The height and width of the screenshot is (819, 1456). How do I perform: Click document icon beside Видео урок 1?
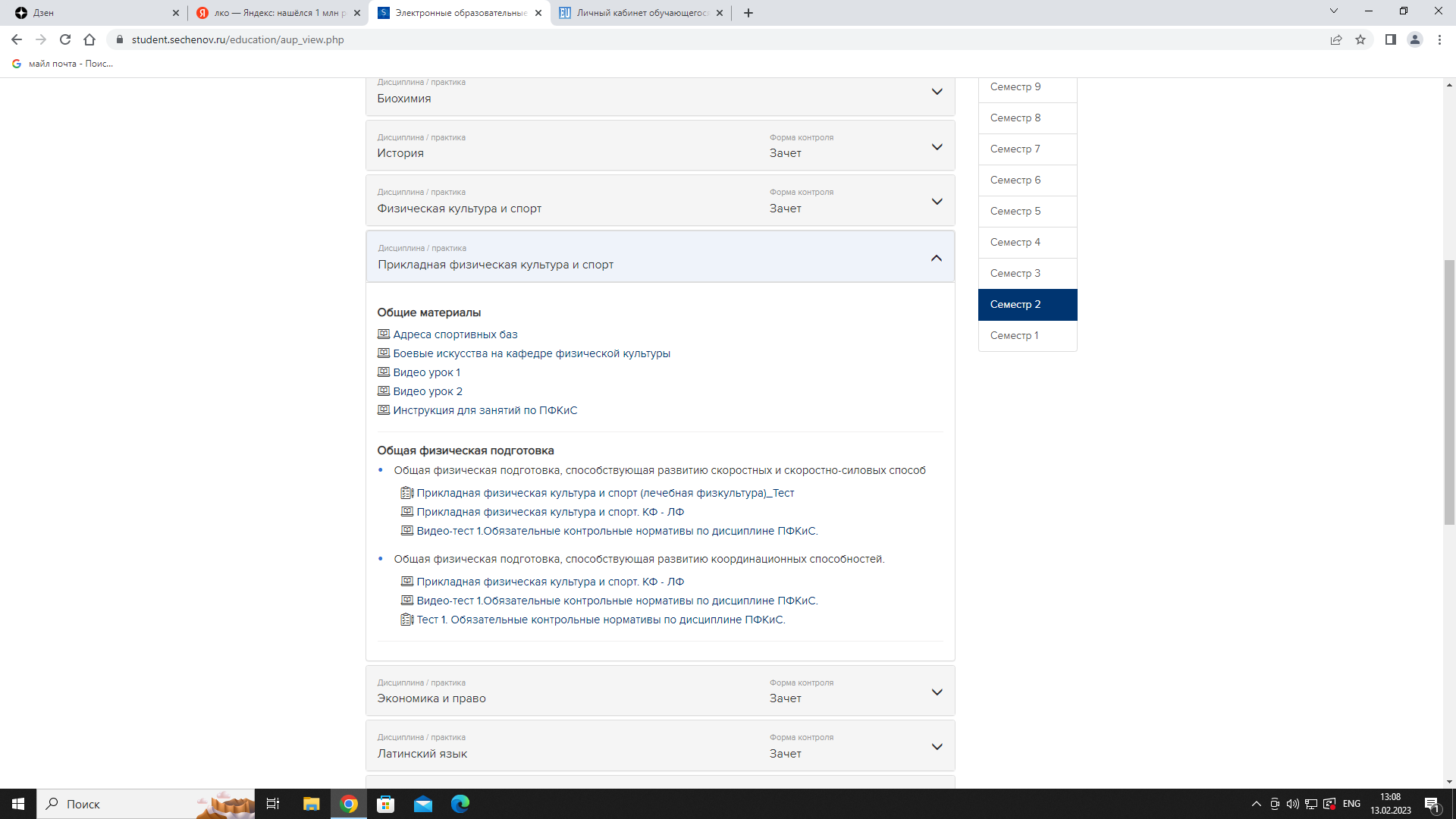384,372
